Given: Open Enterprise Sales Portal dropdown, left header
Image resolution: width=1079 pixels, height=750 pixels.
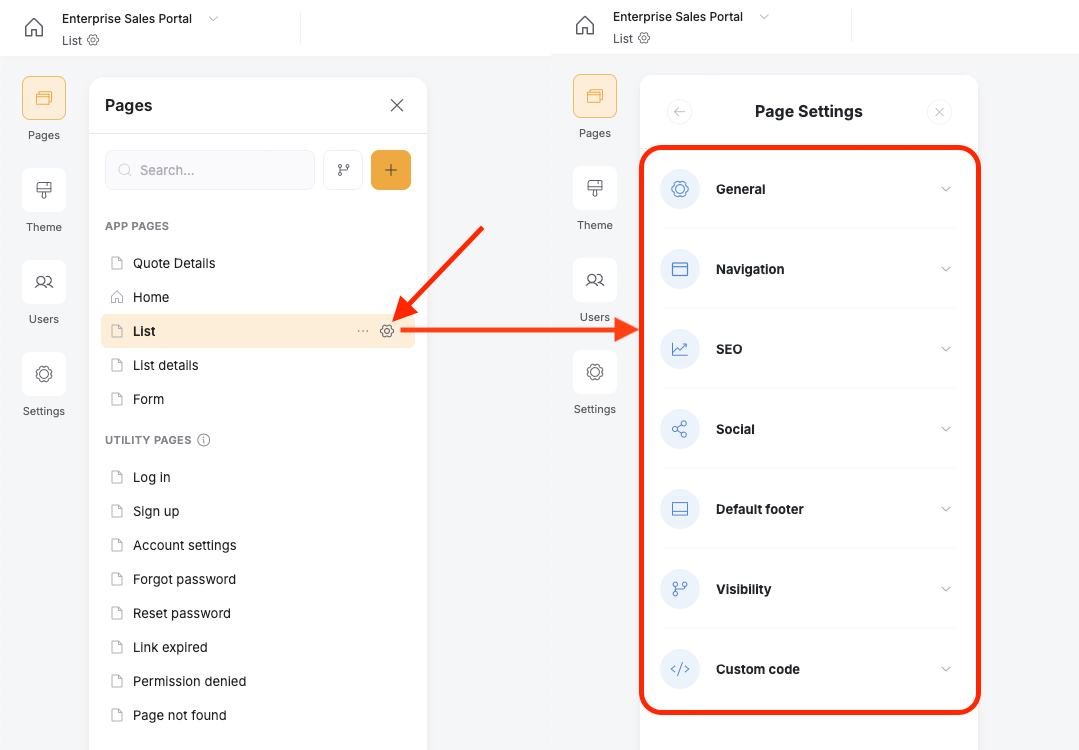Looking at the screenshot, I should coord(213,19).
